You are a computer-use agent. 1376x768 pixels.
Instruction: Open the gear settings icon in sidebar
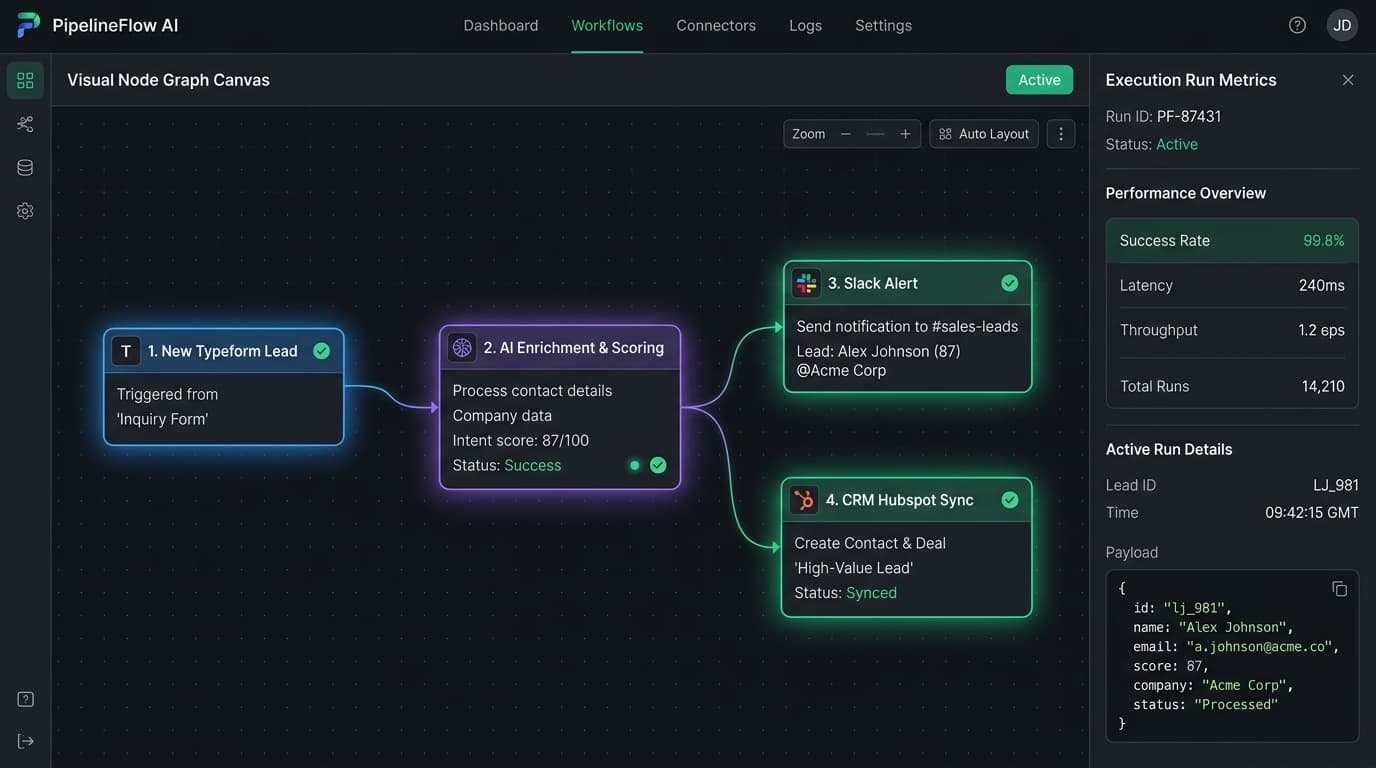[x=25, y=211]
